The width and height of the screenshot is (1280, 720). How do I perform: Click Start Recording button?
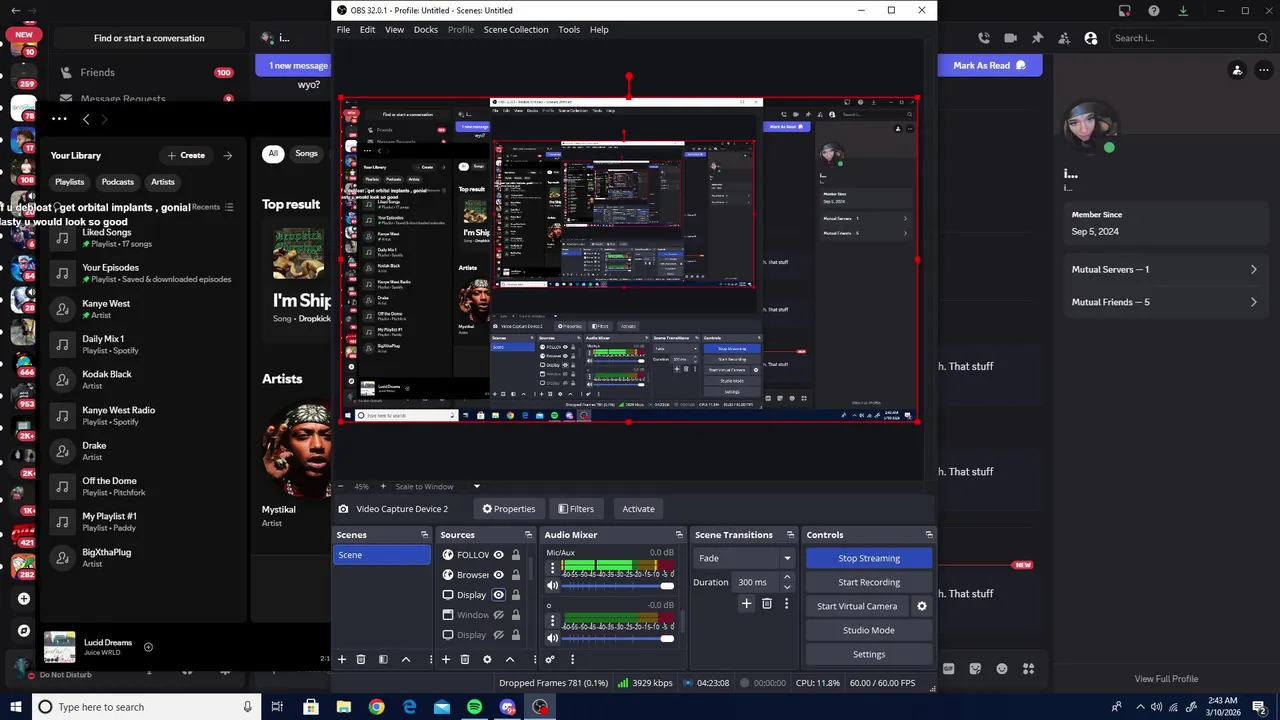pyautogui.click(x=869, y=582)
